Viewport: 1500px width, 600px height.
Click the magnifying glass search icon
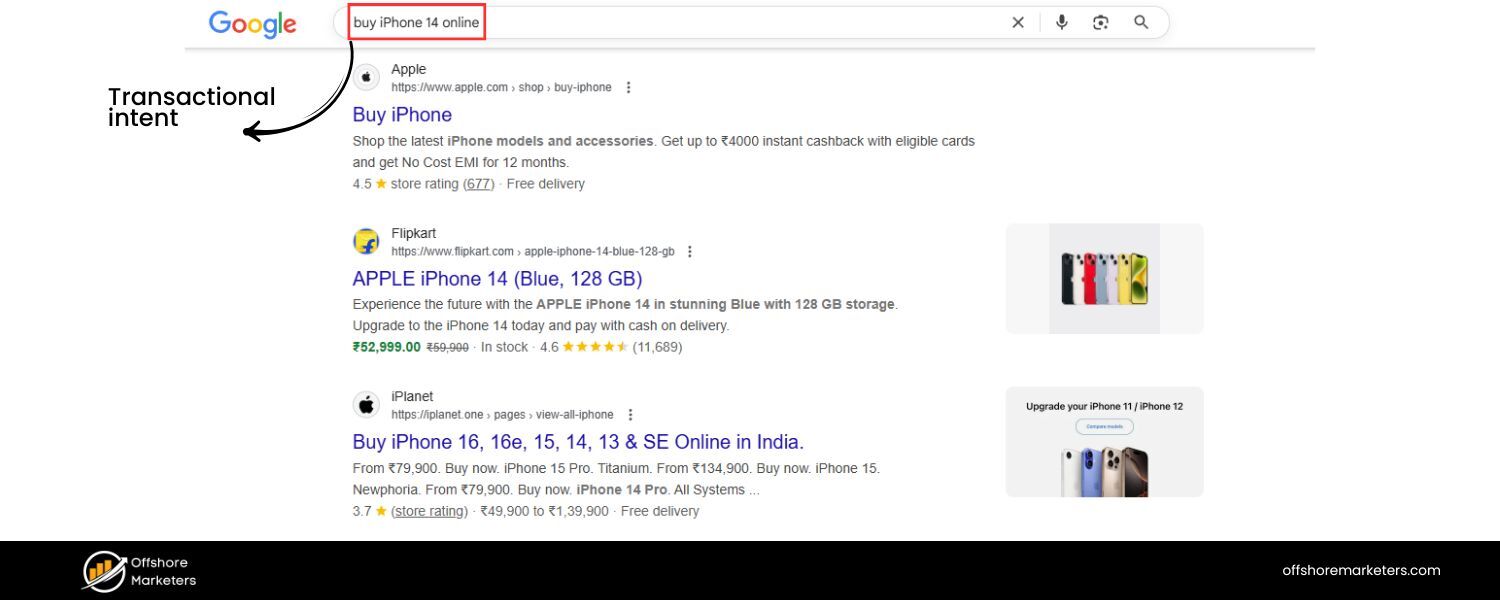click(1141, 22)
